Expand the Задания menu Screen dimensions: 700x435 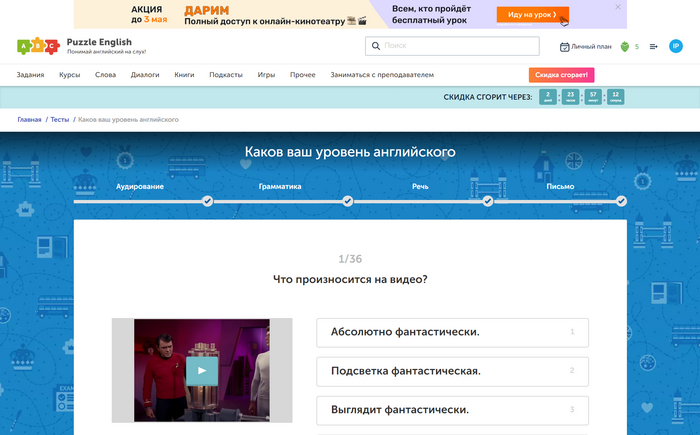tap(30, 75)
